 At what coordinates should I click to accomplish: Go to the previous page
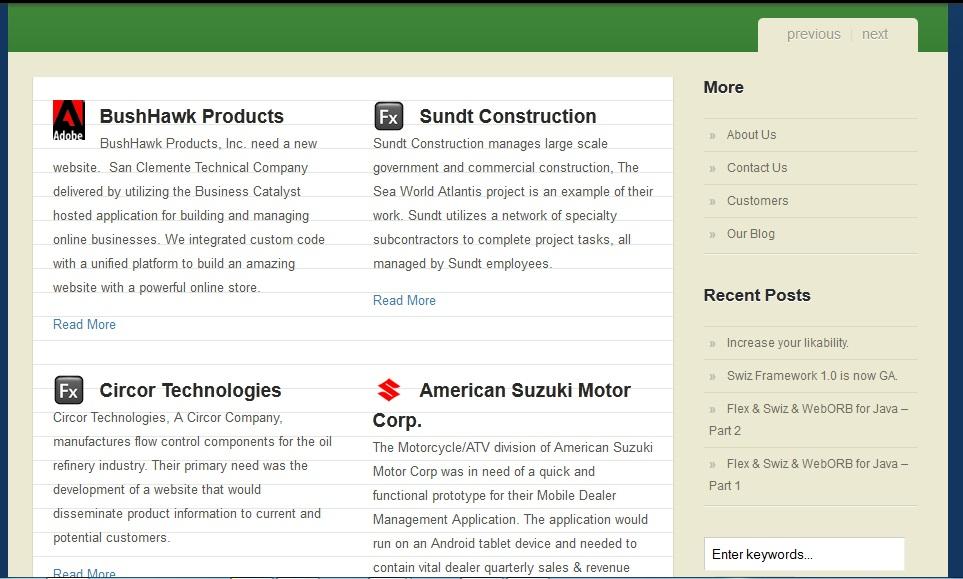pos(813,34)
